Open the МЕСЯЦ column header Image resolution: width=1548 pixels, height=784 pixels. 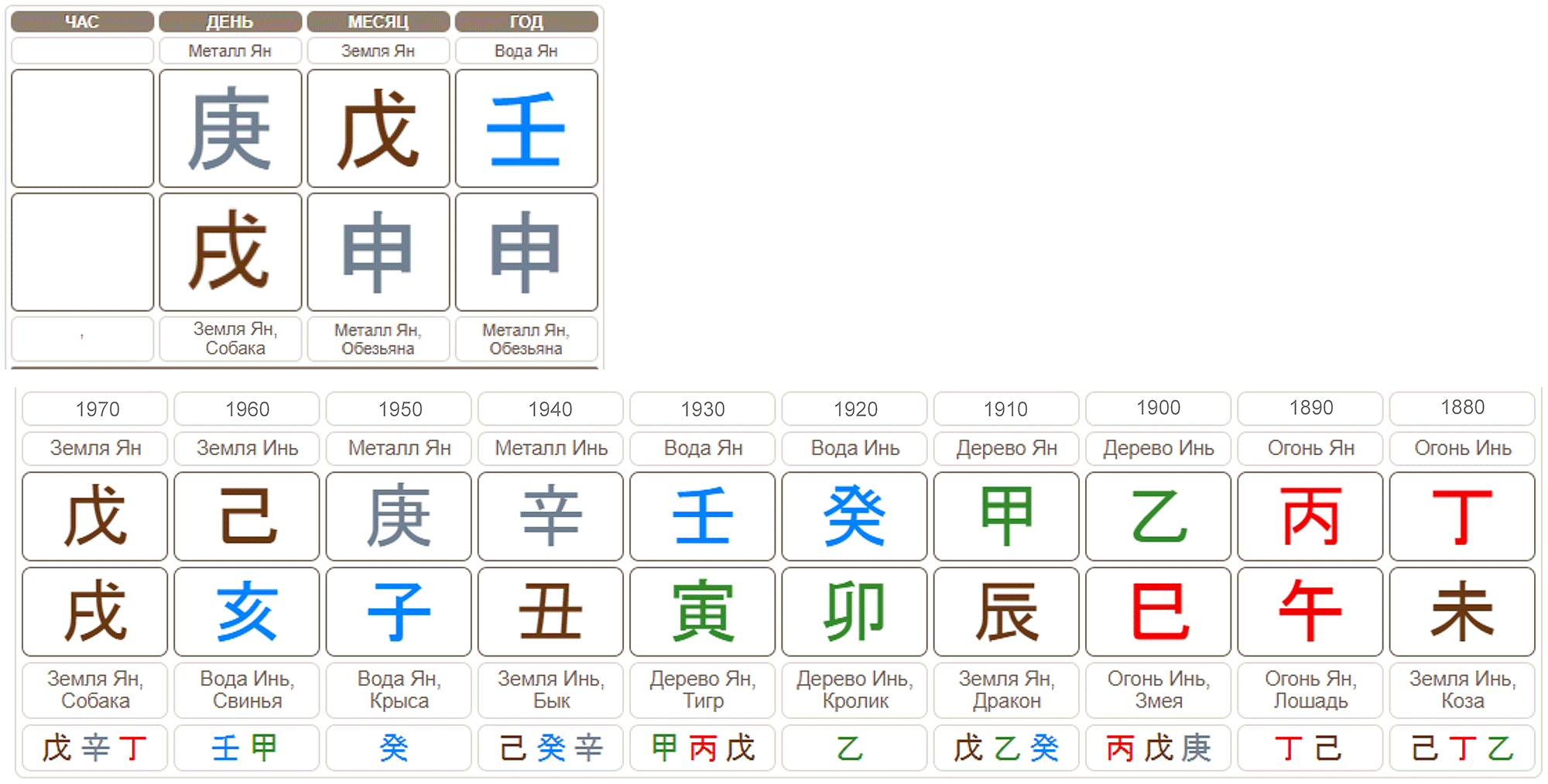tap(378, 22)
